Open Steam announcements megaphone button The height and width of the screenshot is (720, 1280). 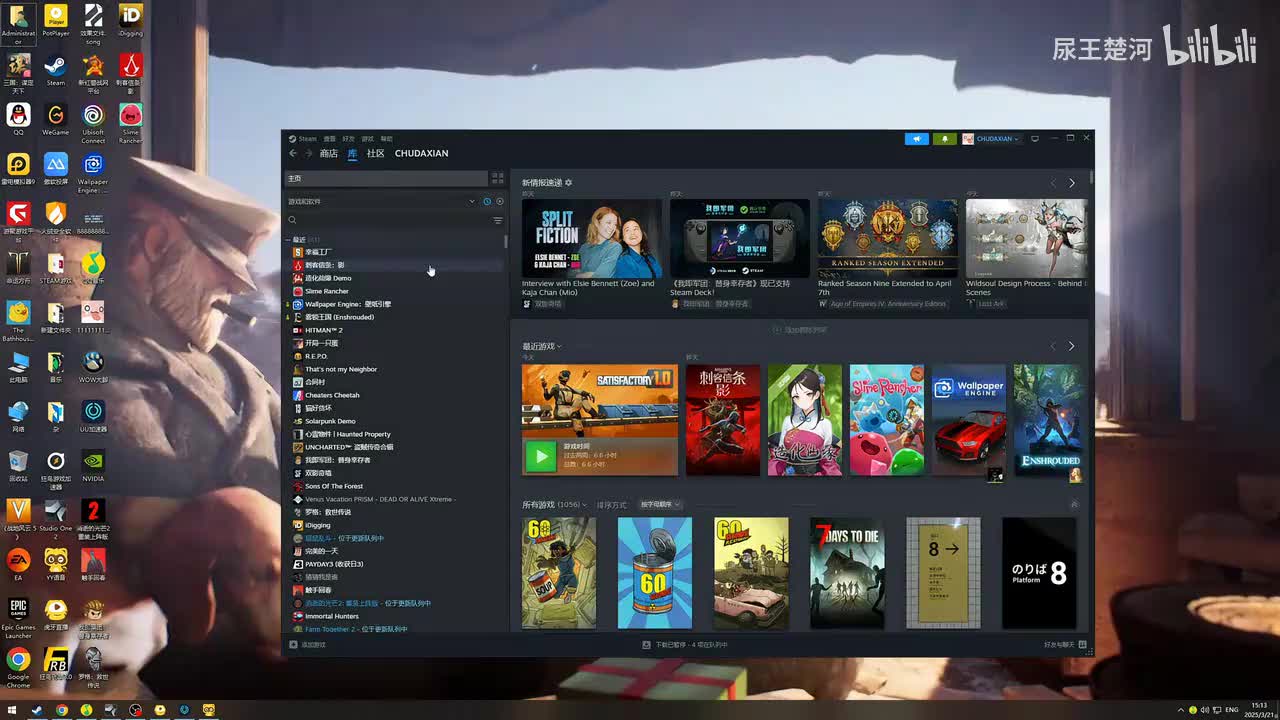click(916, 139)
